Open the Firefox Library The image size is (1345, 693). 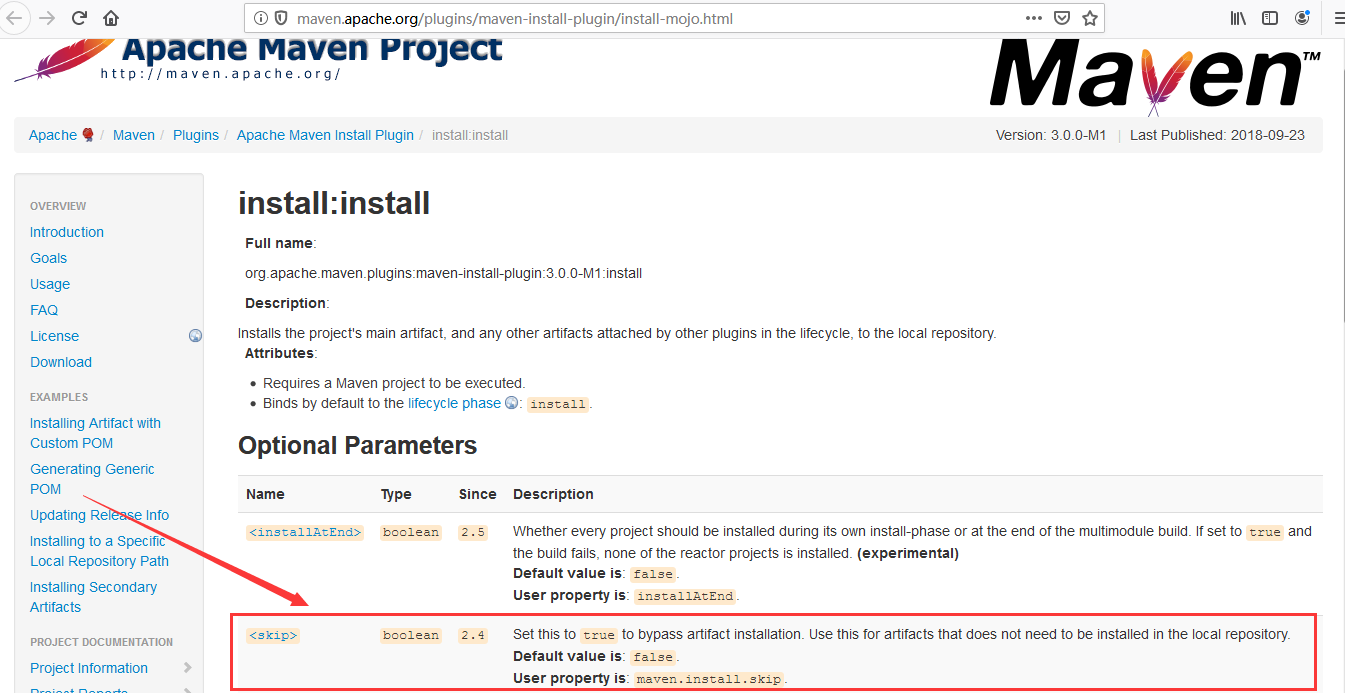1238,18
